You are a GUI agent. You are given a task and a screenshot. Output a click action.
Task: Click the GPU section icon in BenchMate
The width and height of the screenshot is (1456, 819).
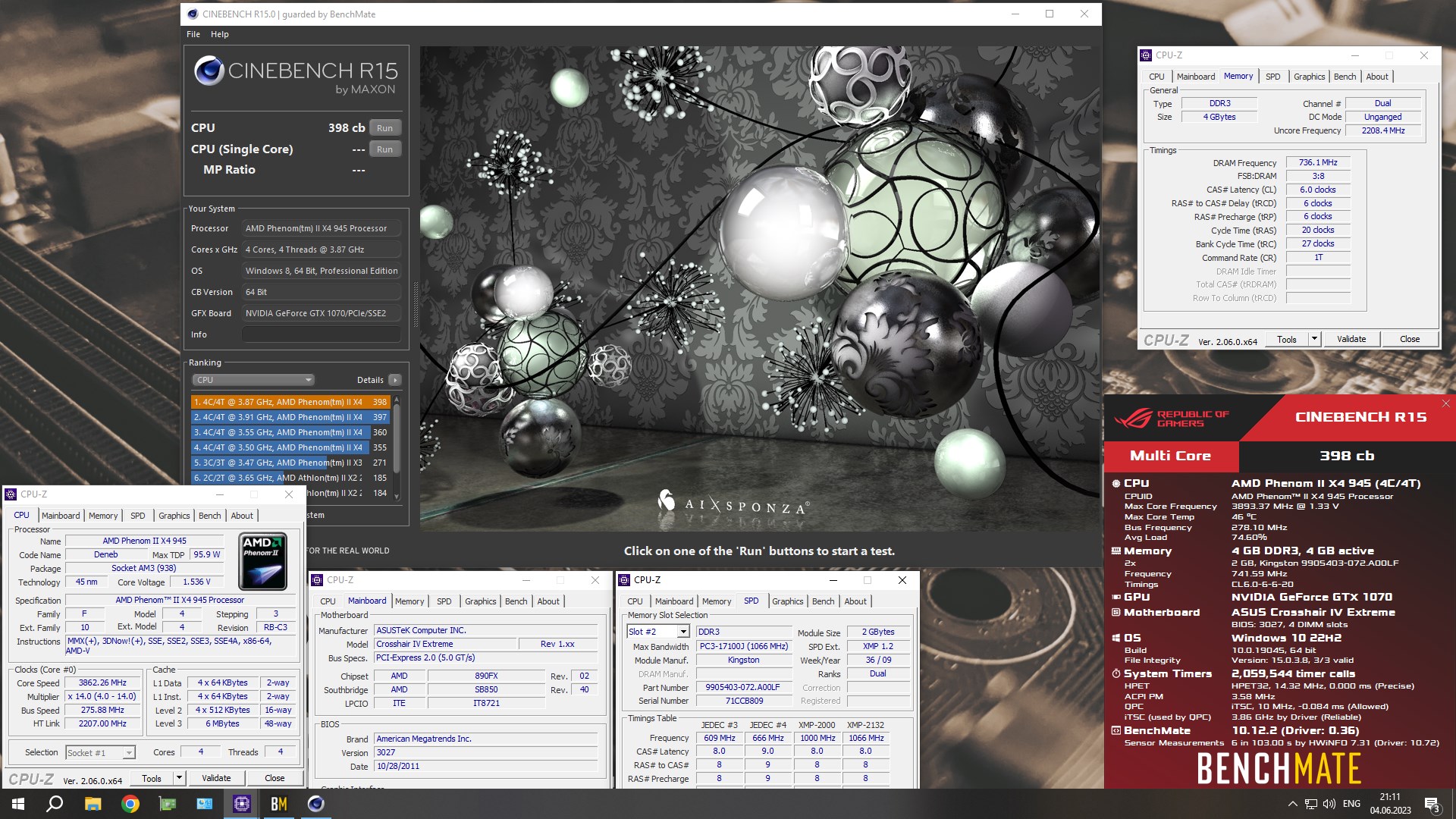[1116, 597]
